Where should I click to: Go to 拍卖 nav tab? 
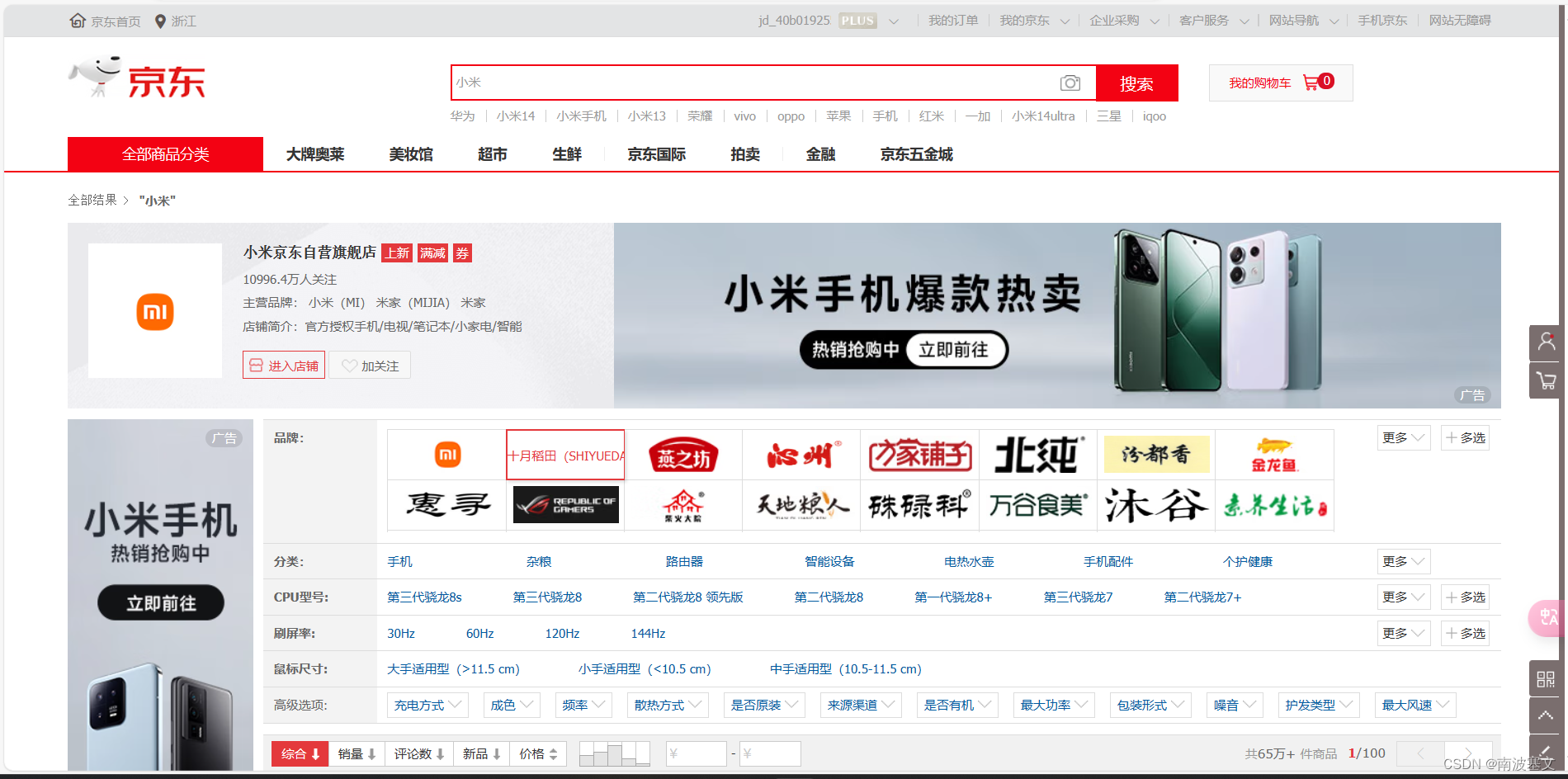pyautogui.click(x=745, y=154)
